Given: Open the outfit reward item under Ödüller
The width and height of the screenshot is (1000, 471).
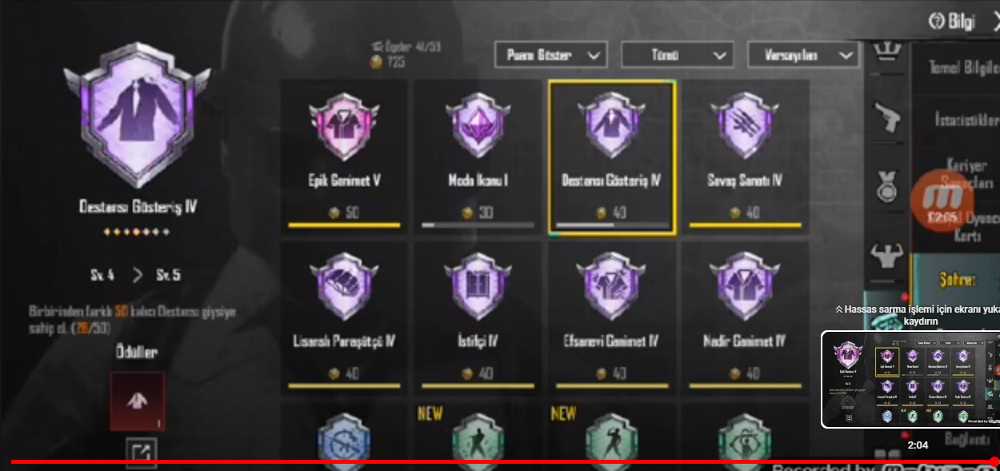Looking at the screenshot, I should point(138,402).
